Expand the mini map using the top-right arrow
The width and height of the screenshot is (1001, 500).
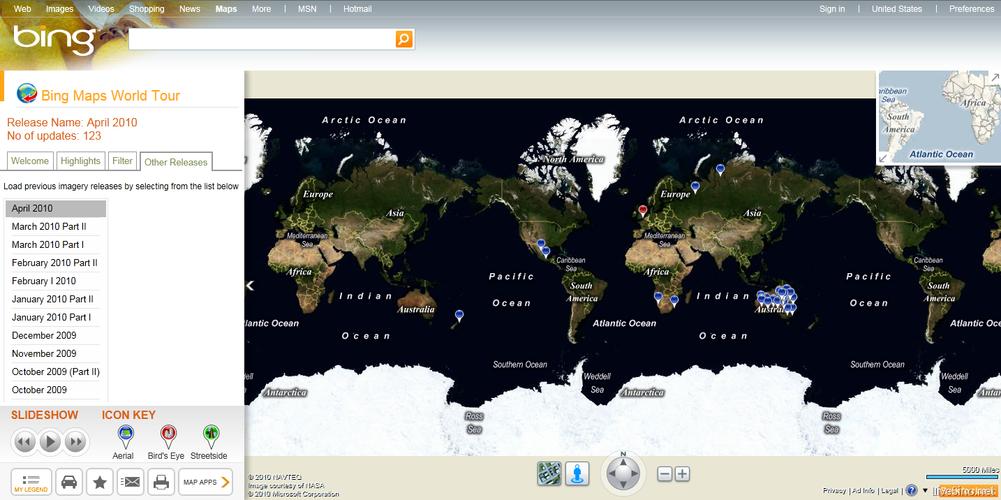(x=995, y=77)
